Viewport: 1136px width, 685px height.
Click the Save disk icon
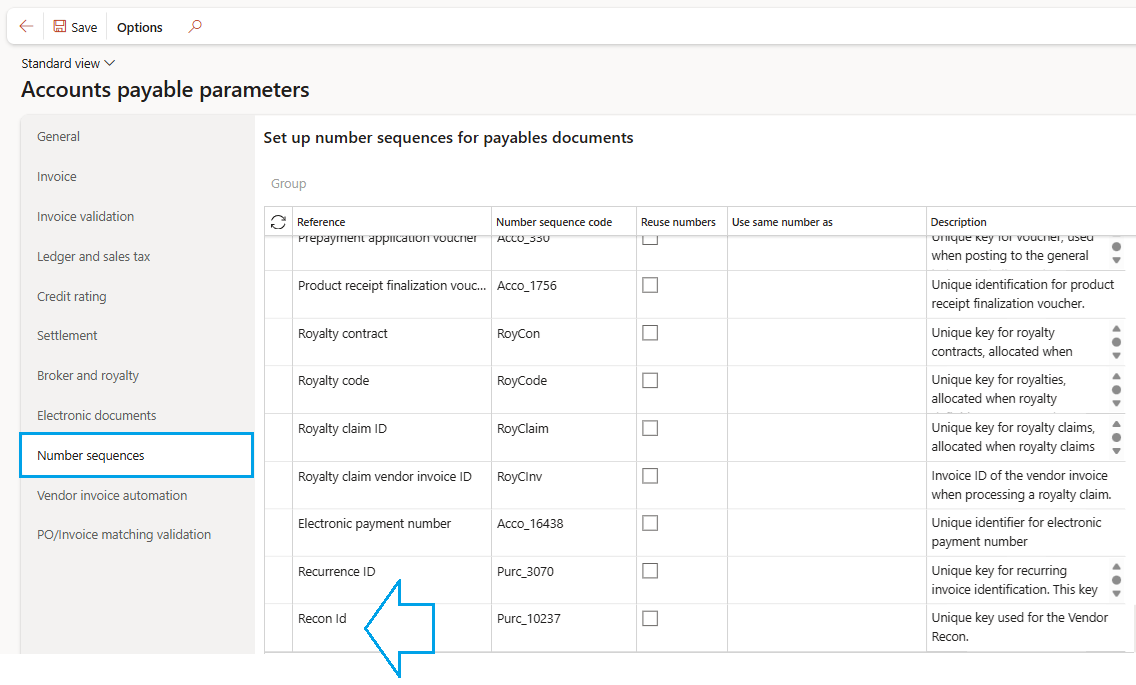click(60, 27)
